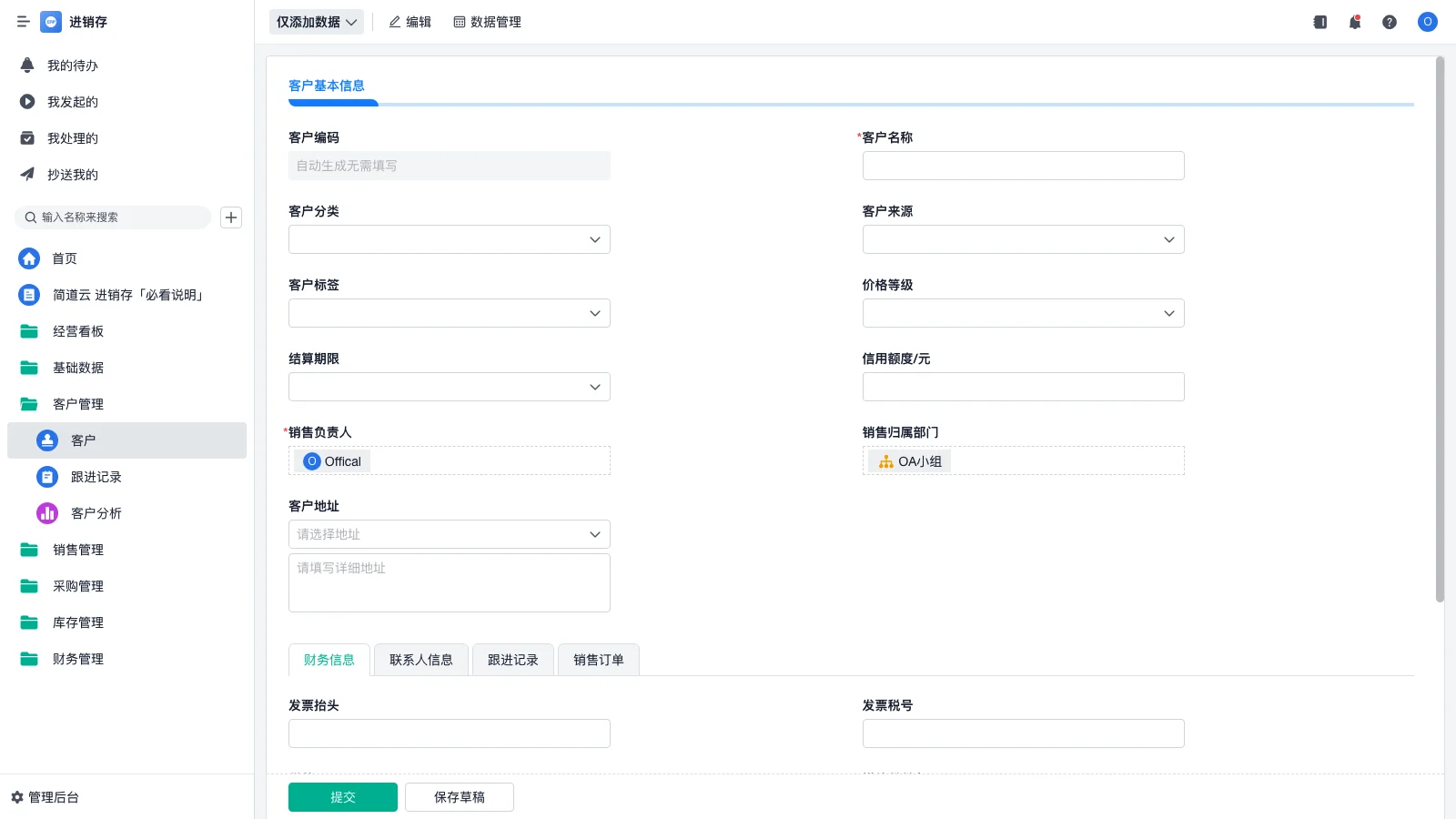Collapse the sidebar with the hamburger icon

pos(23,22)
